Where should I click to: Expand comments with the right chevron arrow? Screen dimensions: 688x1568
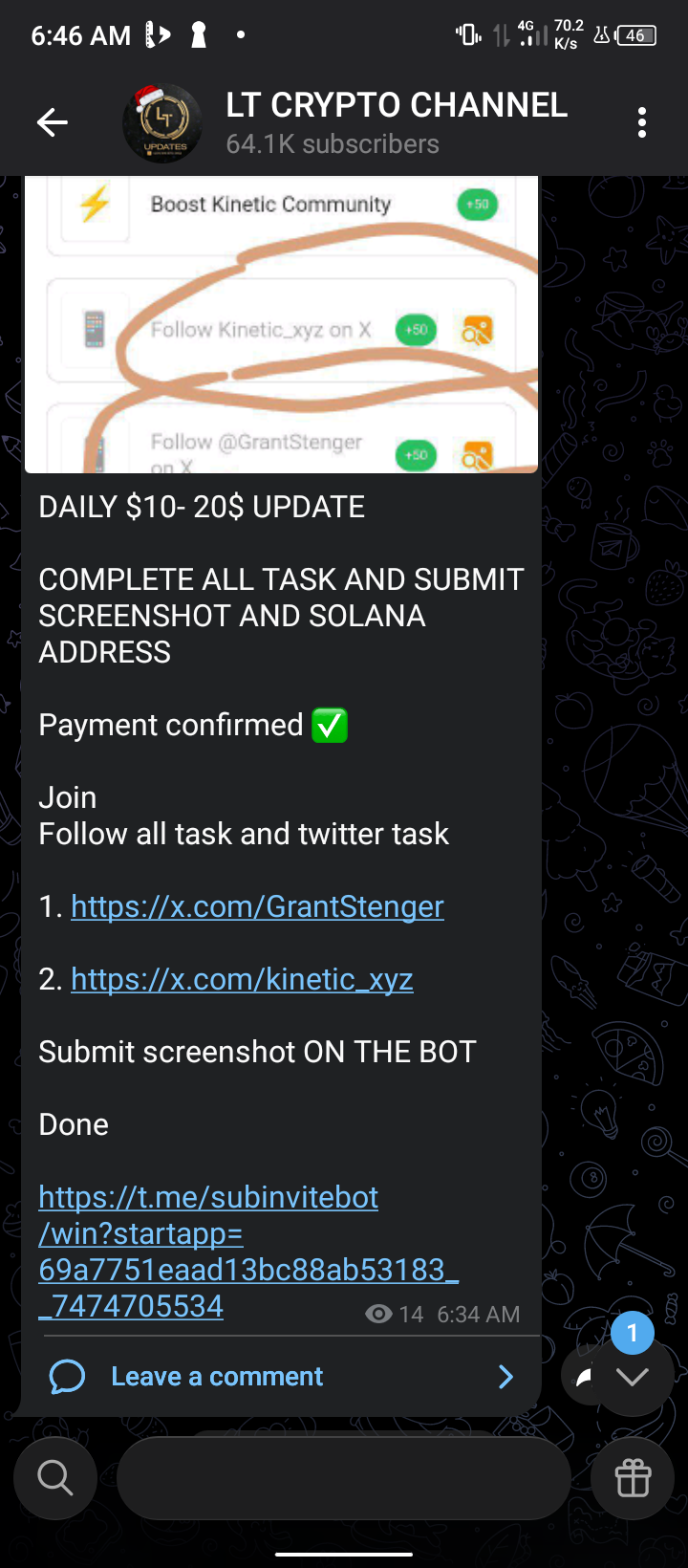click(505, 1377)
